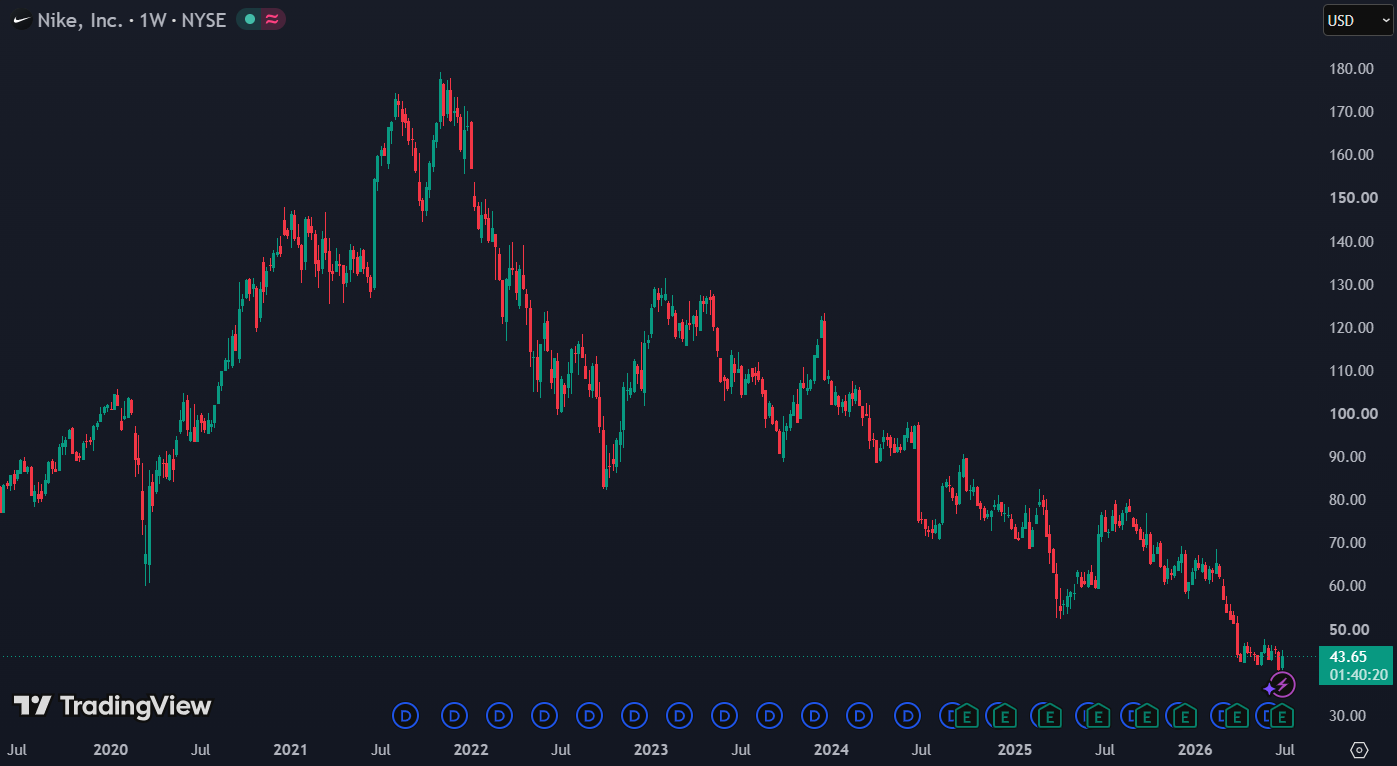Open the purple lightning bolt marker
This screenshot has height=766, width=1397.
coord(1283,685)
